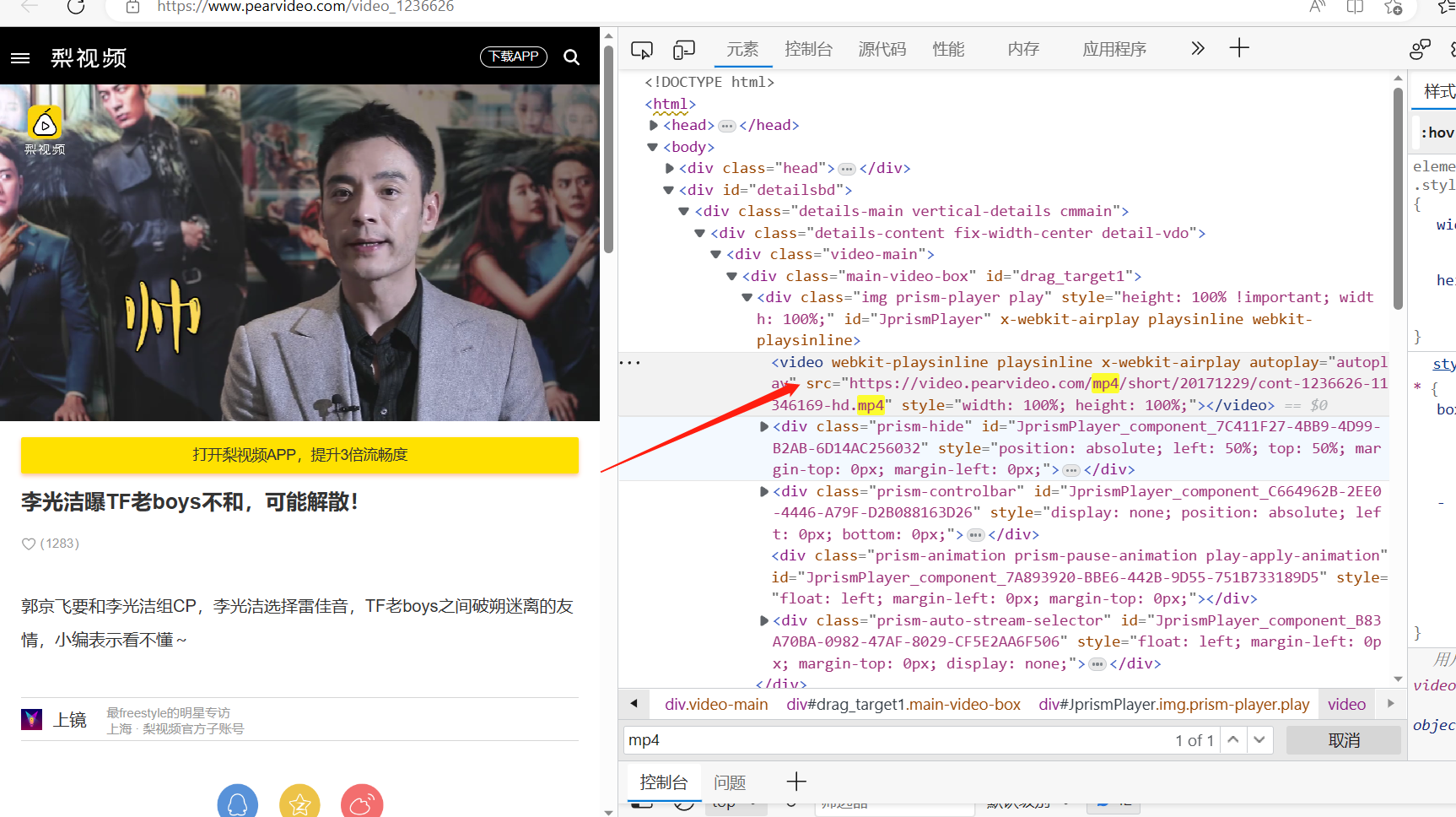
Task: Toggle the :hov element state panel
Action: coord(1437,133)
